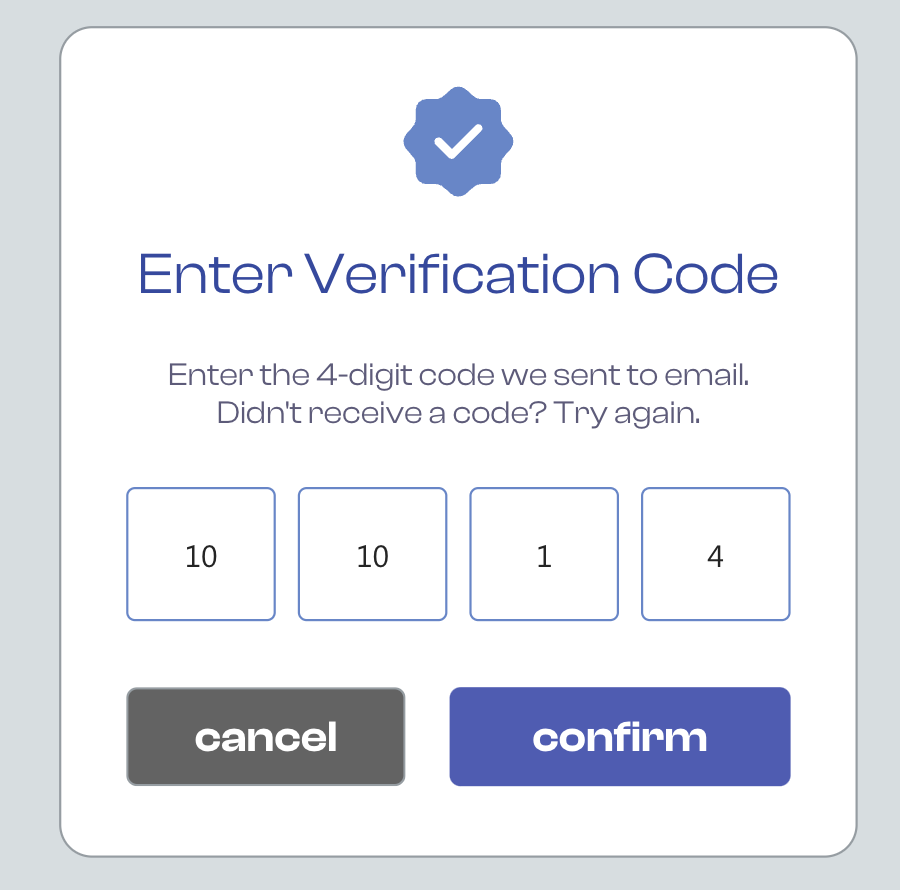This screenshot has height=890, width=900.
Task: Dismiss the dialog with the gray cancel button
Action: click(265, 737)
